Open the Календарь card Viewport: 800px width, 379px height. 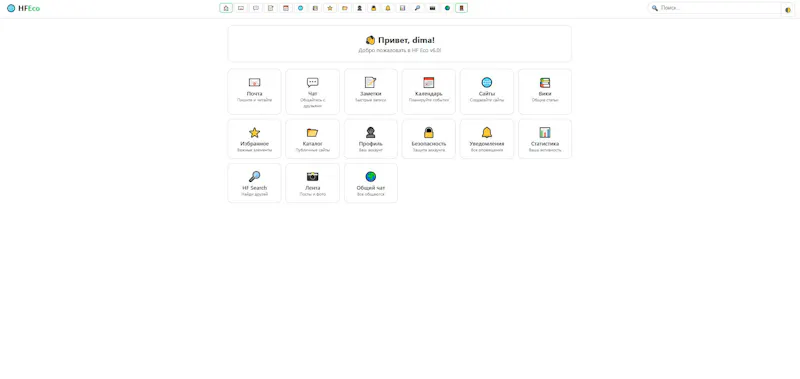pyautogui.click(x=429, y=92)
